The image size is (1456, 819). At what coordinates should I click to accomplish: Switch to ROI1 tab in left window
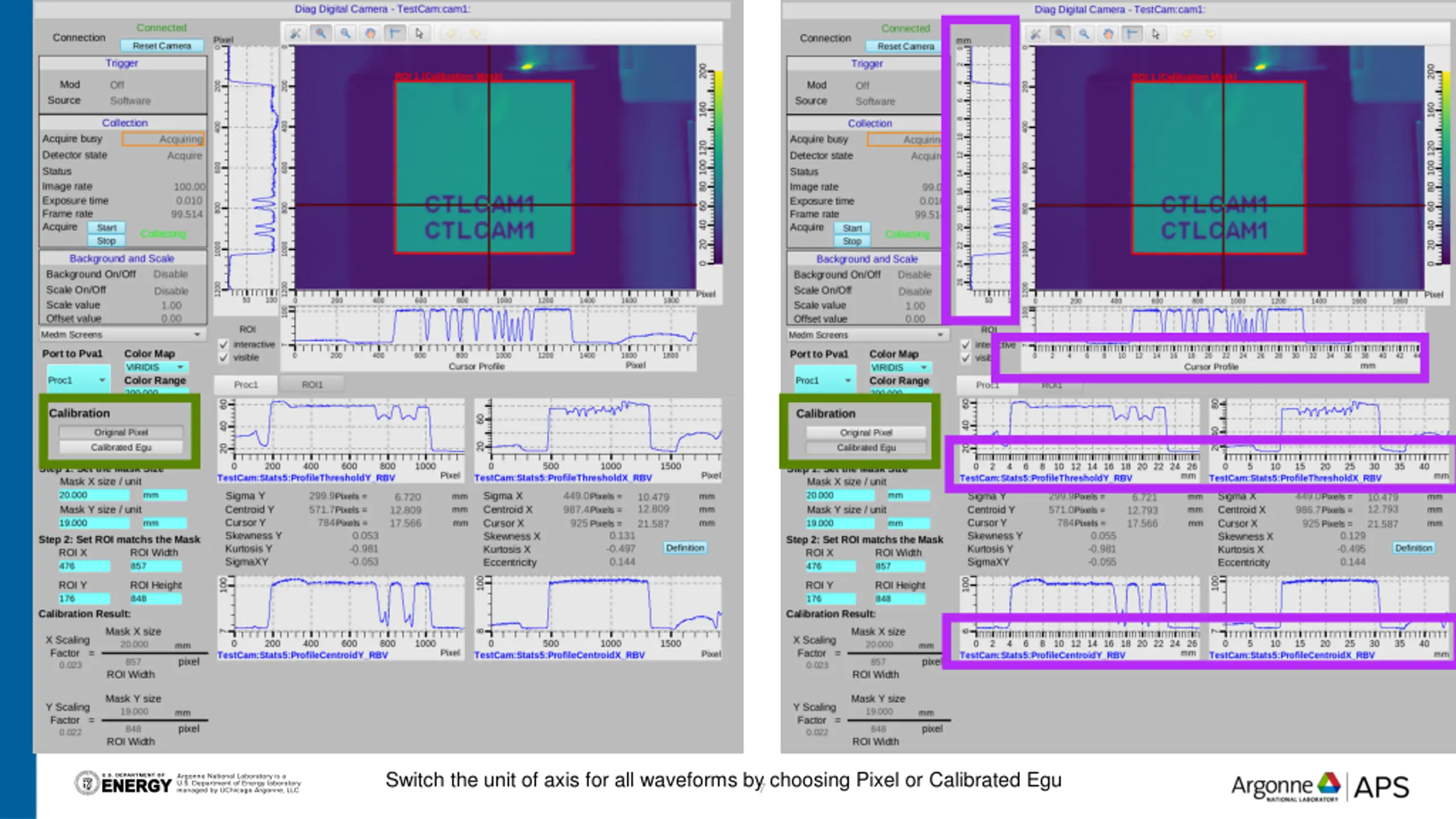click(x=312, y=385)
